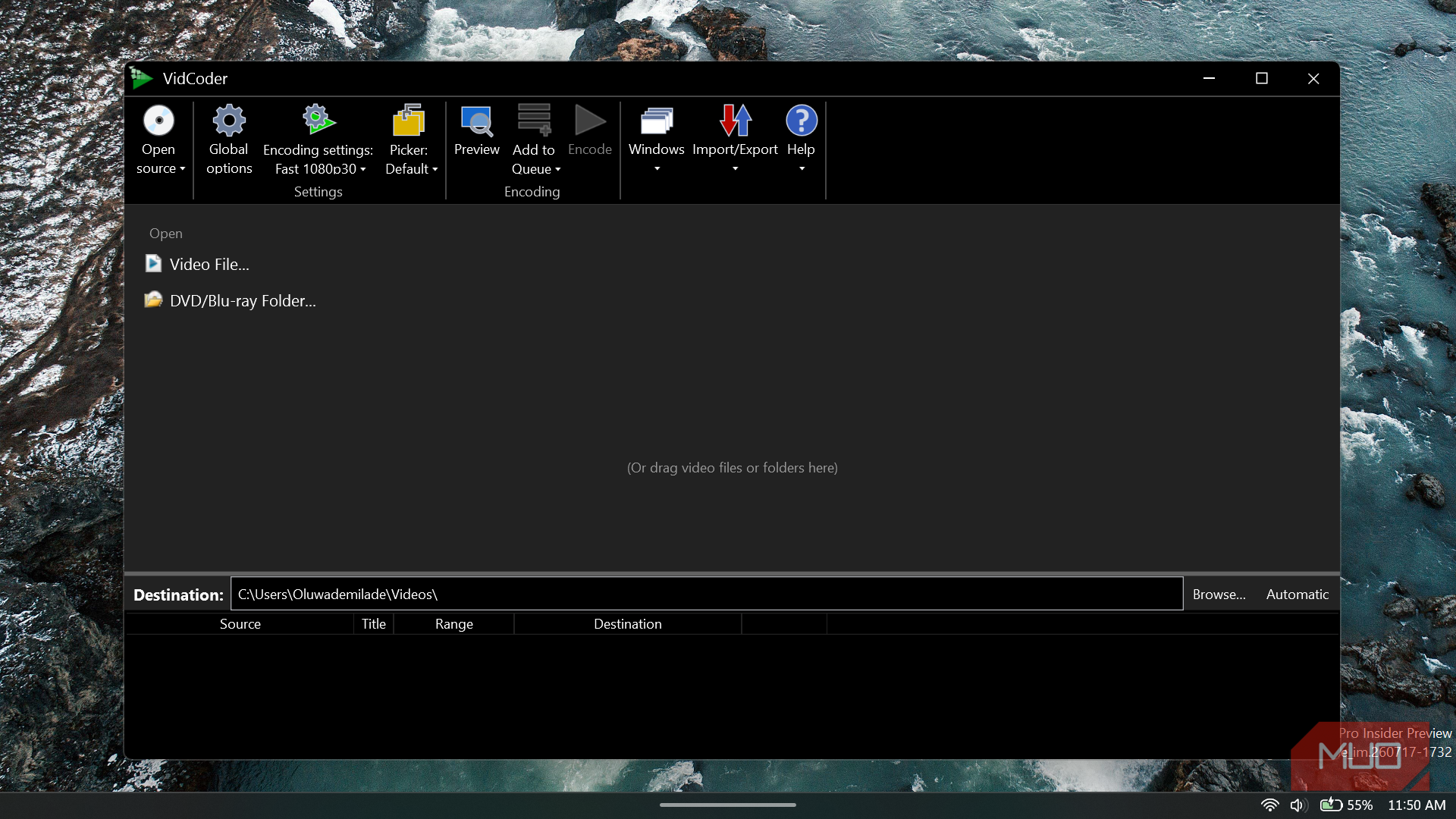Click the volume speaker icon in tray
1456x819 pixels.
point(1298,805)
